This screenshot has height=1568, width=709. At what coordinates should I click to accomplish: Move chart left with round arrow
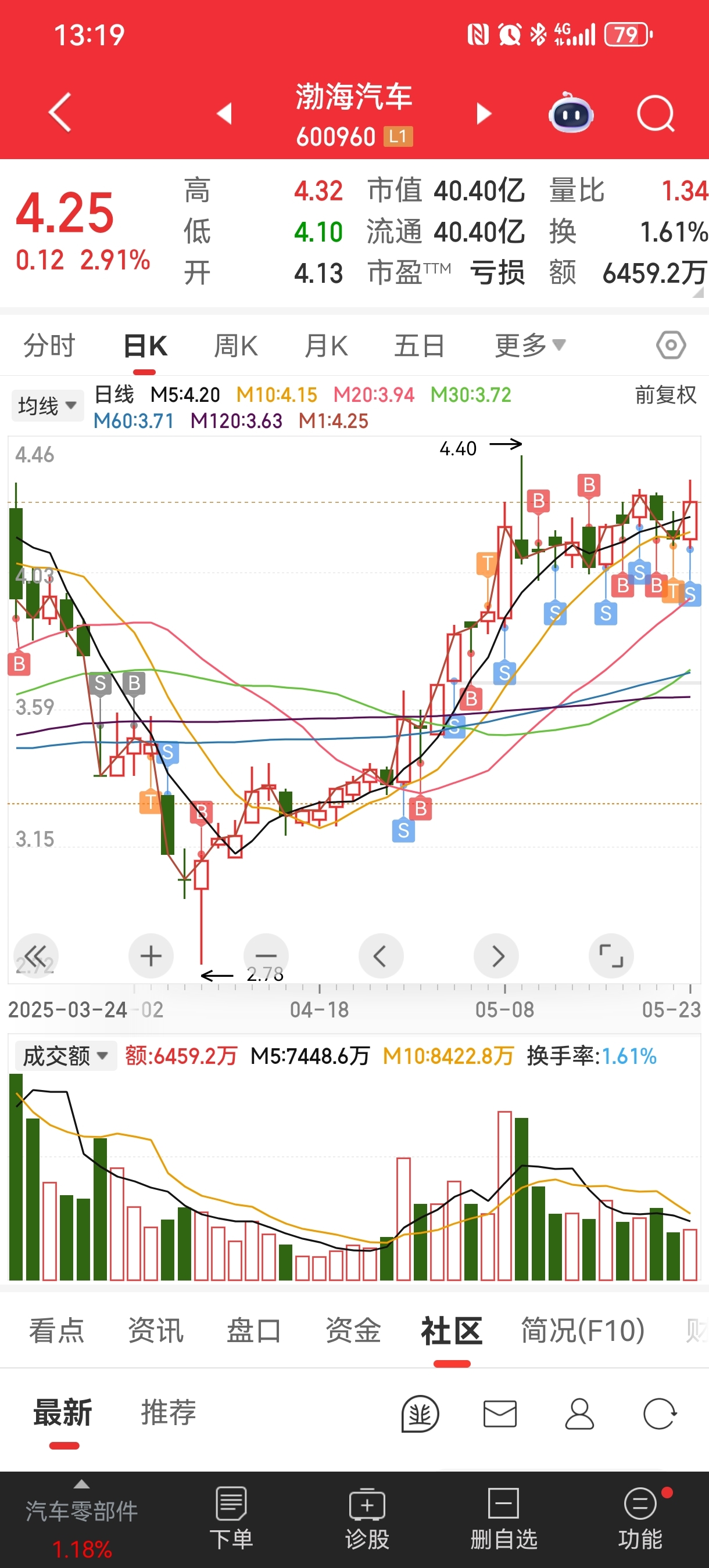(381, 956)
